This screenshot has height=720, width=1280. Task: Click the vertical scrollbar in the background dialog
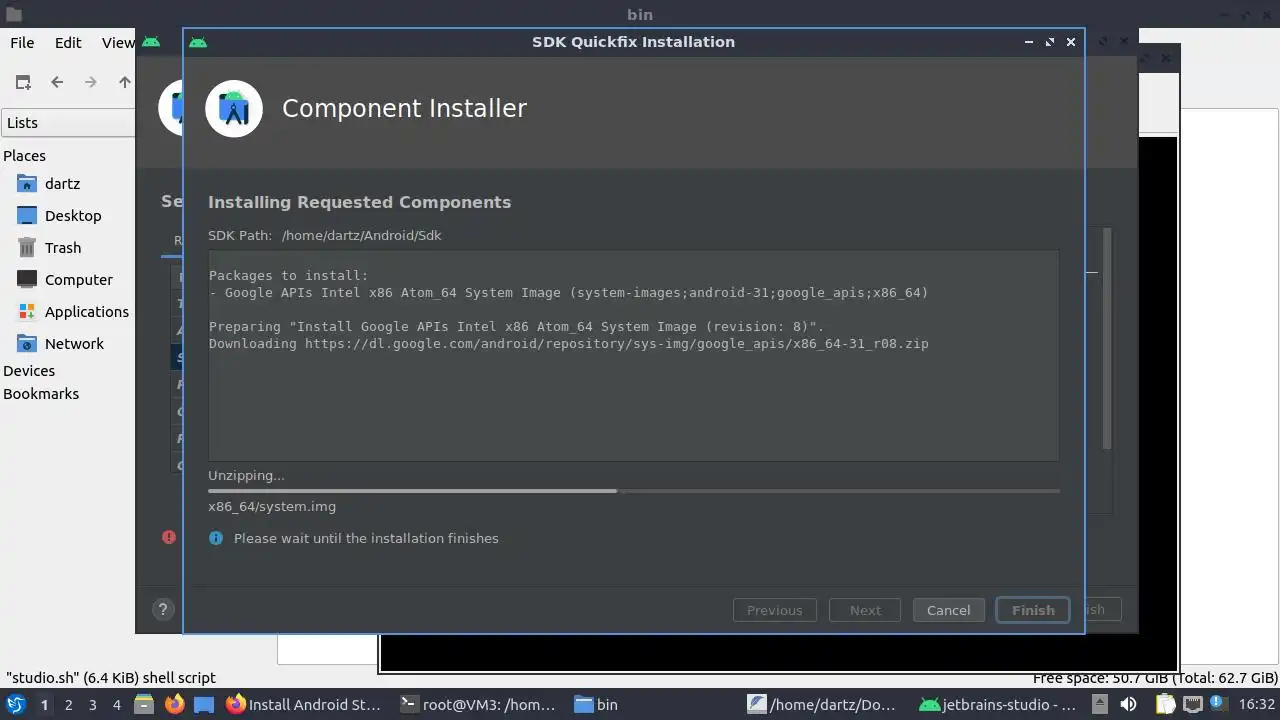(1107, 338)
